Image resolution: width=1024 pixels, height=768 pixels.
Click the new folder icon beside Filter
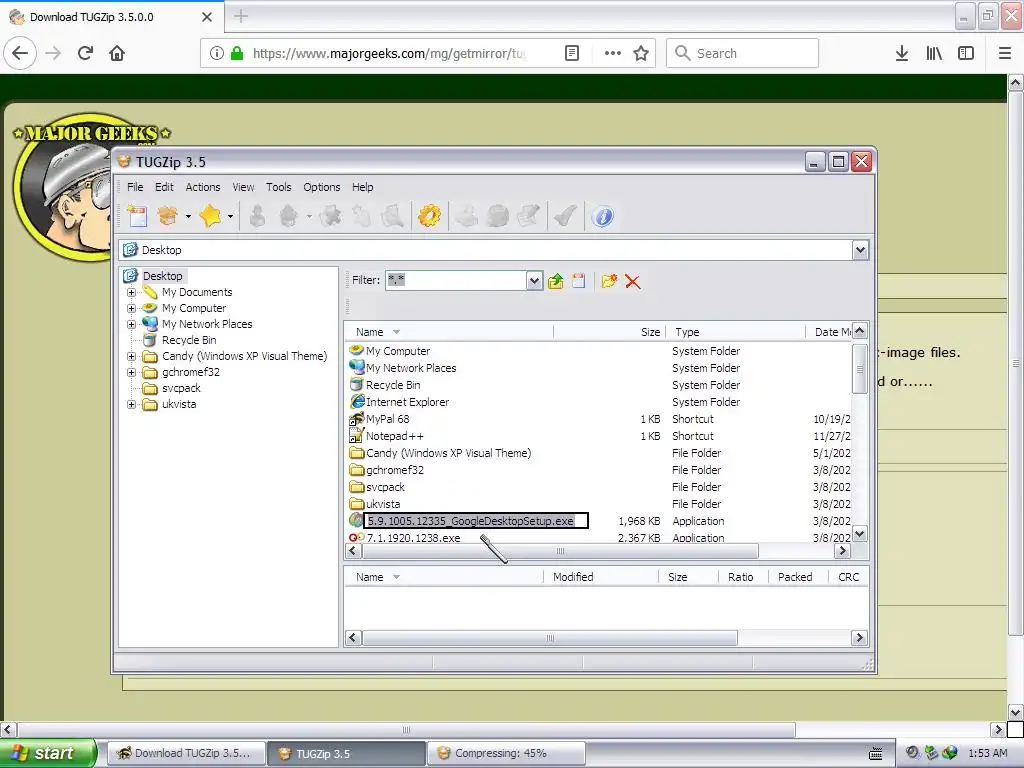[609, 281]
